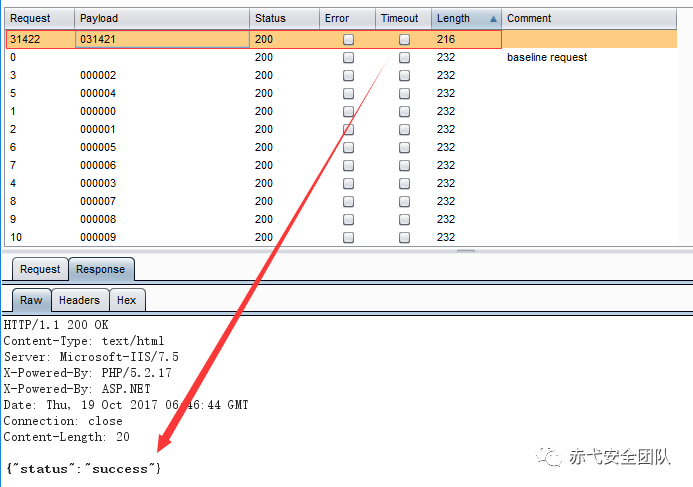Click the X-Powered-By: ASP.NET line
693x487 pixels.
pos(77,389)
